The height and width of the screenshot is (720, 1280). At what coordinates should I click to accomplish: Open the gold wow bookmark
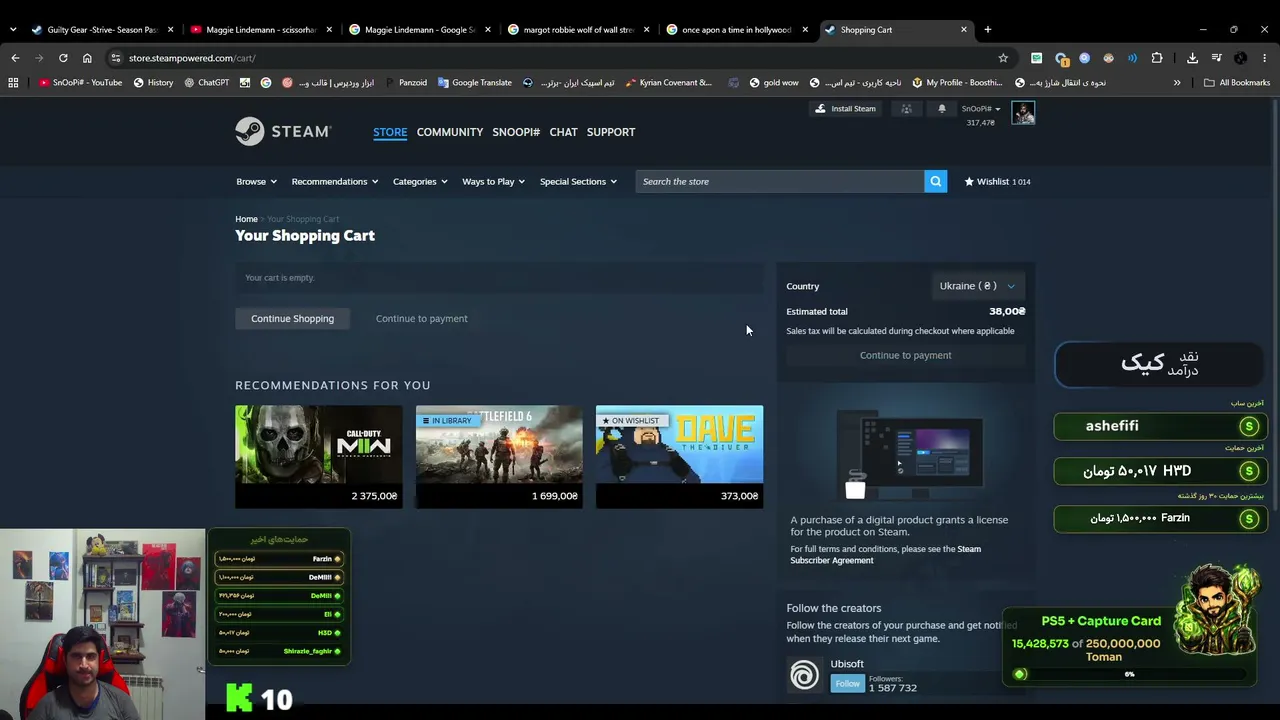point(773,83)
